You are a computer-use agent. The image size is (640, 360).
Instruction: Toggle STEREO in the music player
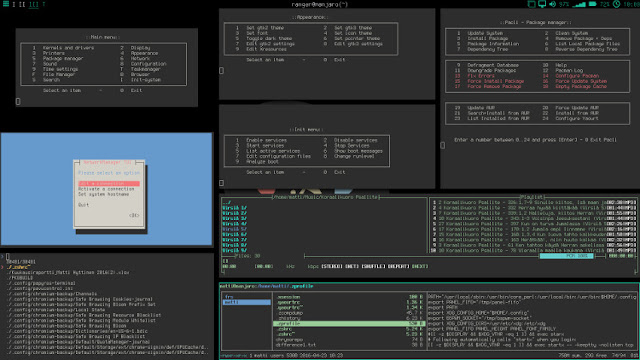(x=331, y=266)
